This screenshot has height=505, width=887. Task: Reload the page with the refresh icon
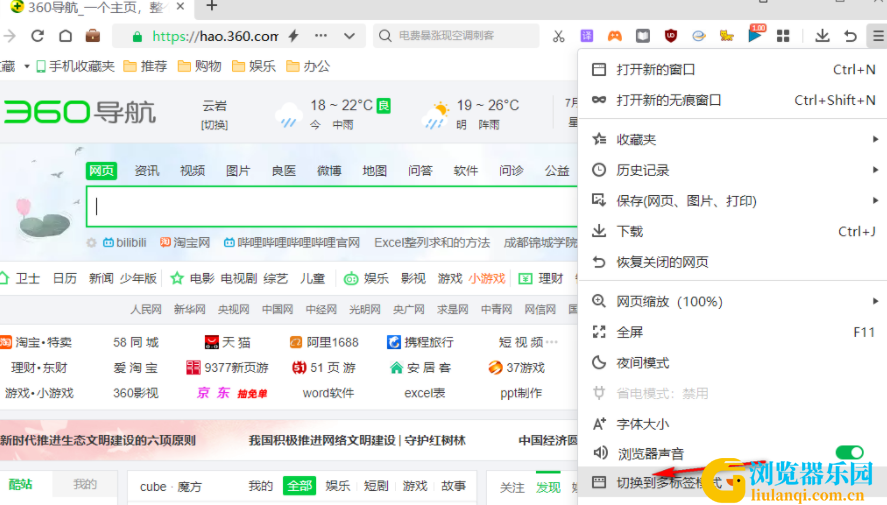click(37, 36)
